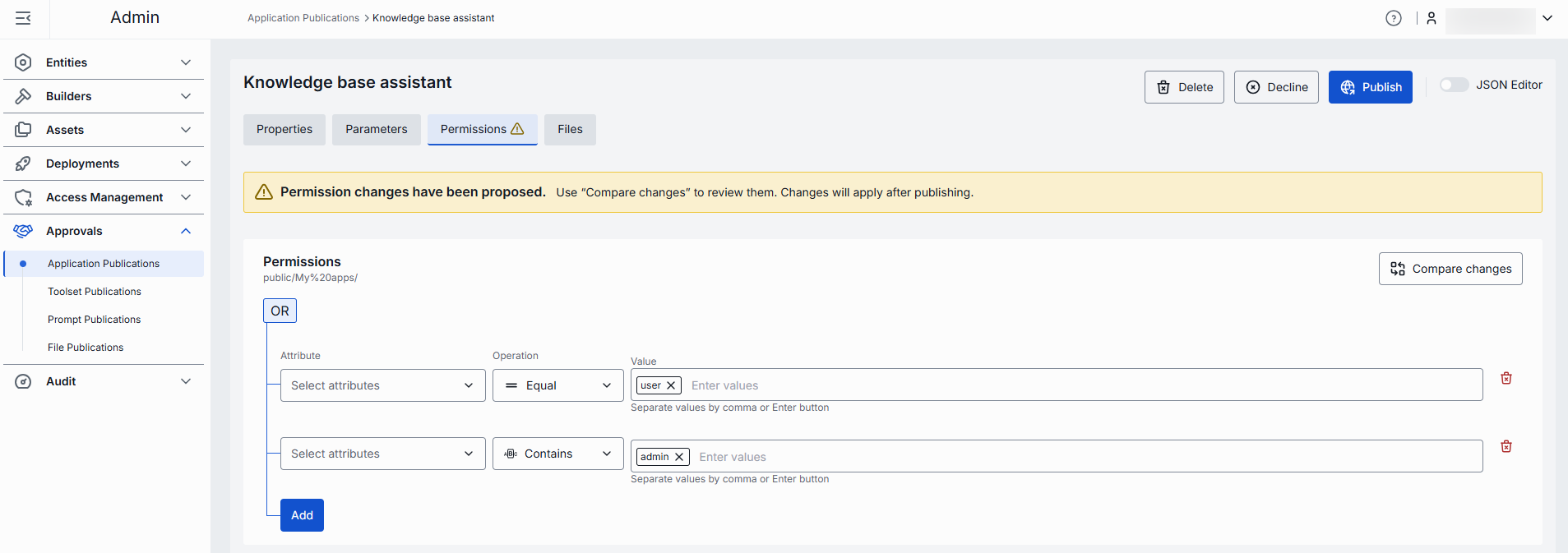Open the help question mark icon
Image resolution: width=1568 pixels, height=553 pixels.
1393,18
